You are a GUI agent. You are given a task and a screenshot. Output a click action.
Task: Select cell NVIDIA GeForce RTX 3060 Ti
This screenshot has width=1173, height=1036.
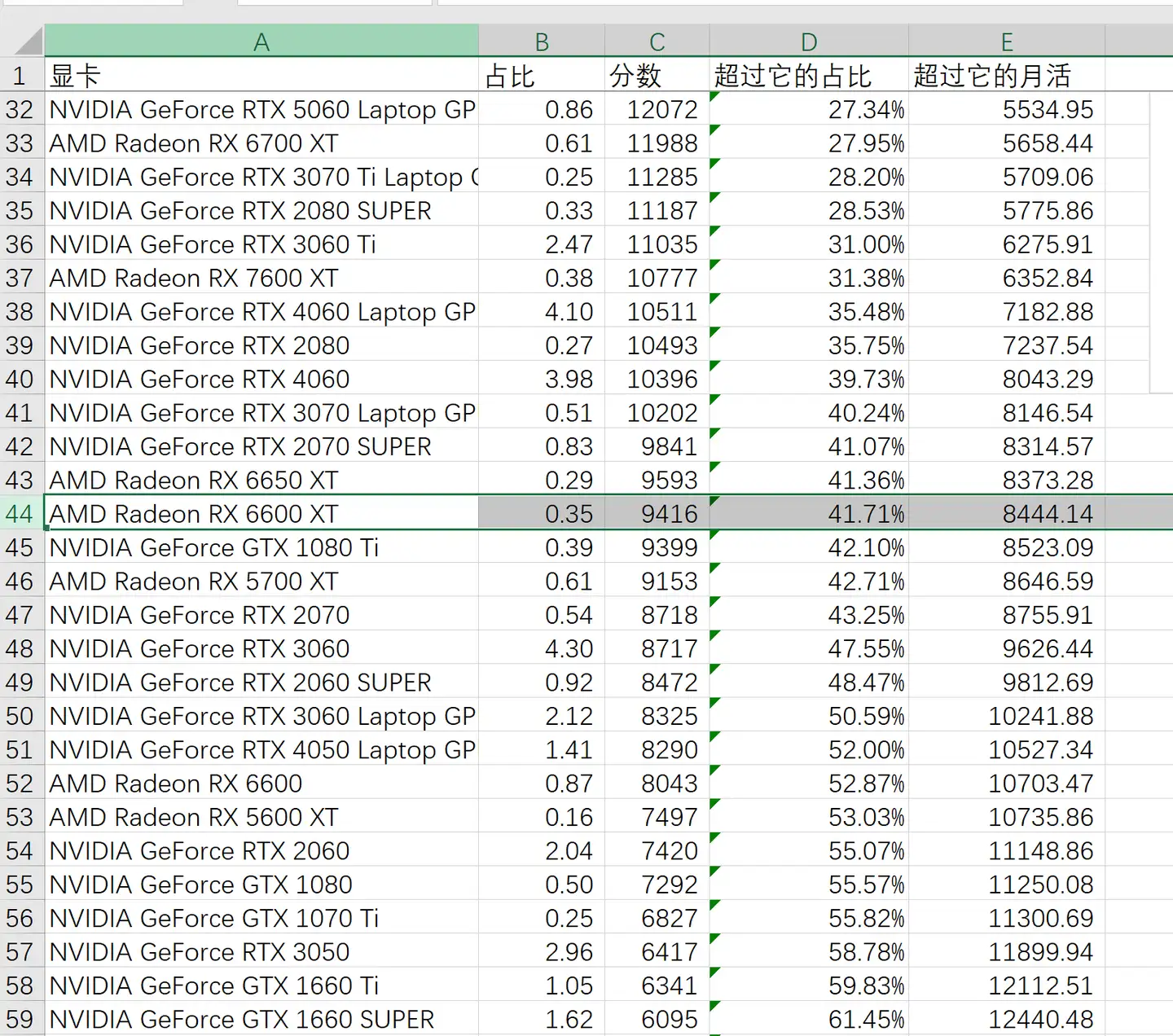[261, 244]
